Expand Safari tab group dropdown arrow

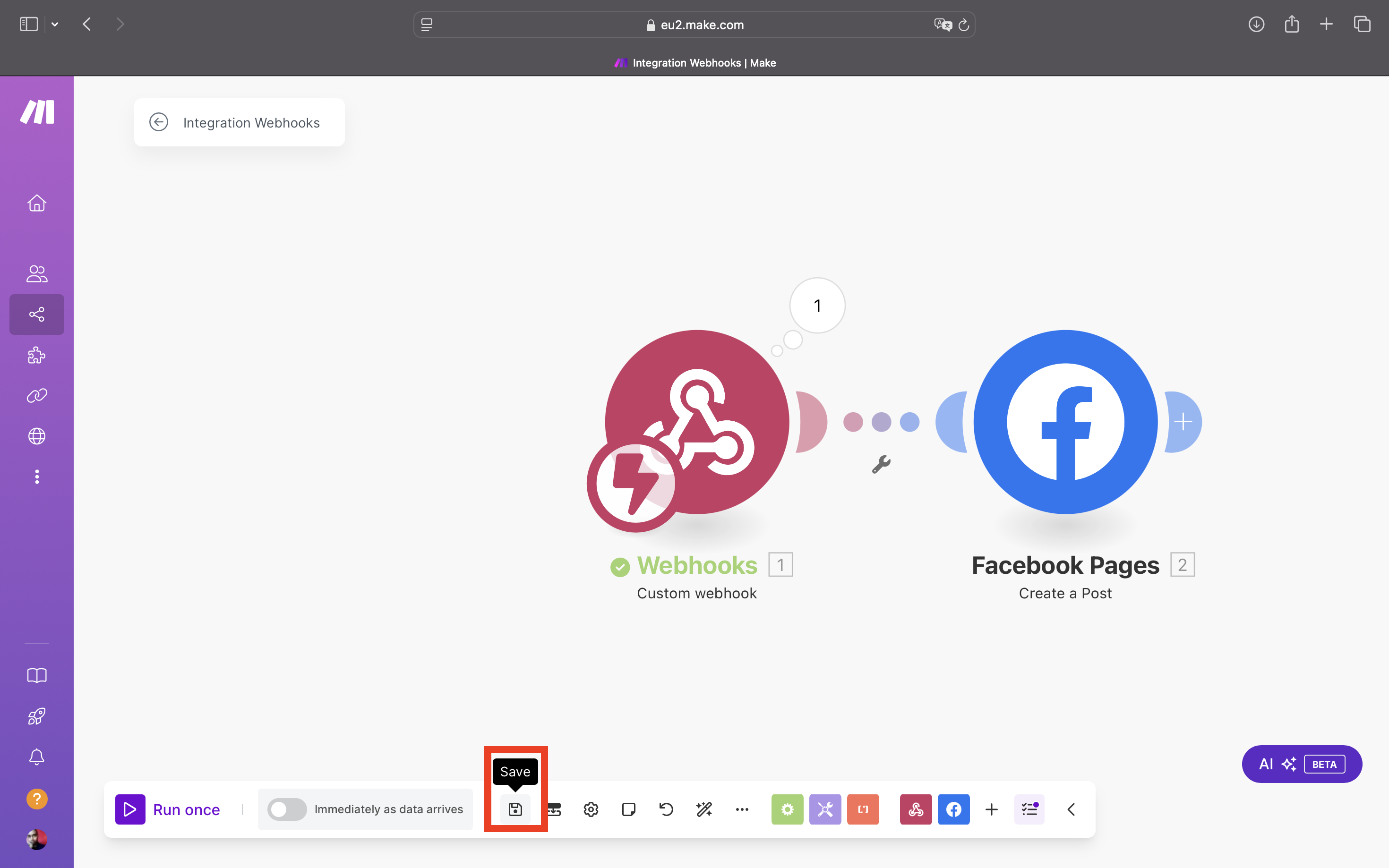pos(54,24)
